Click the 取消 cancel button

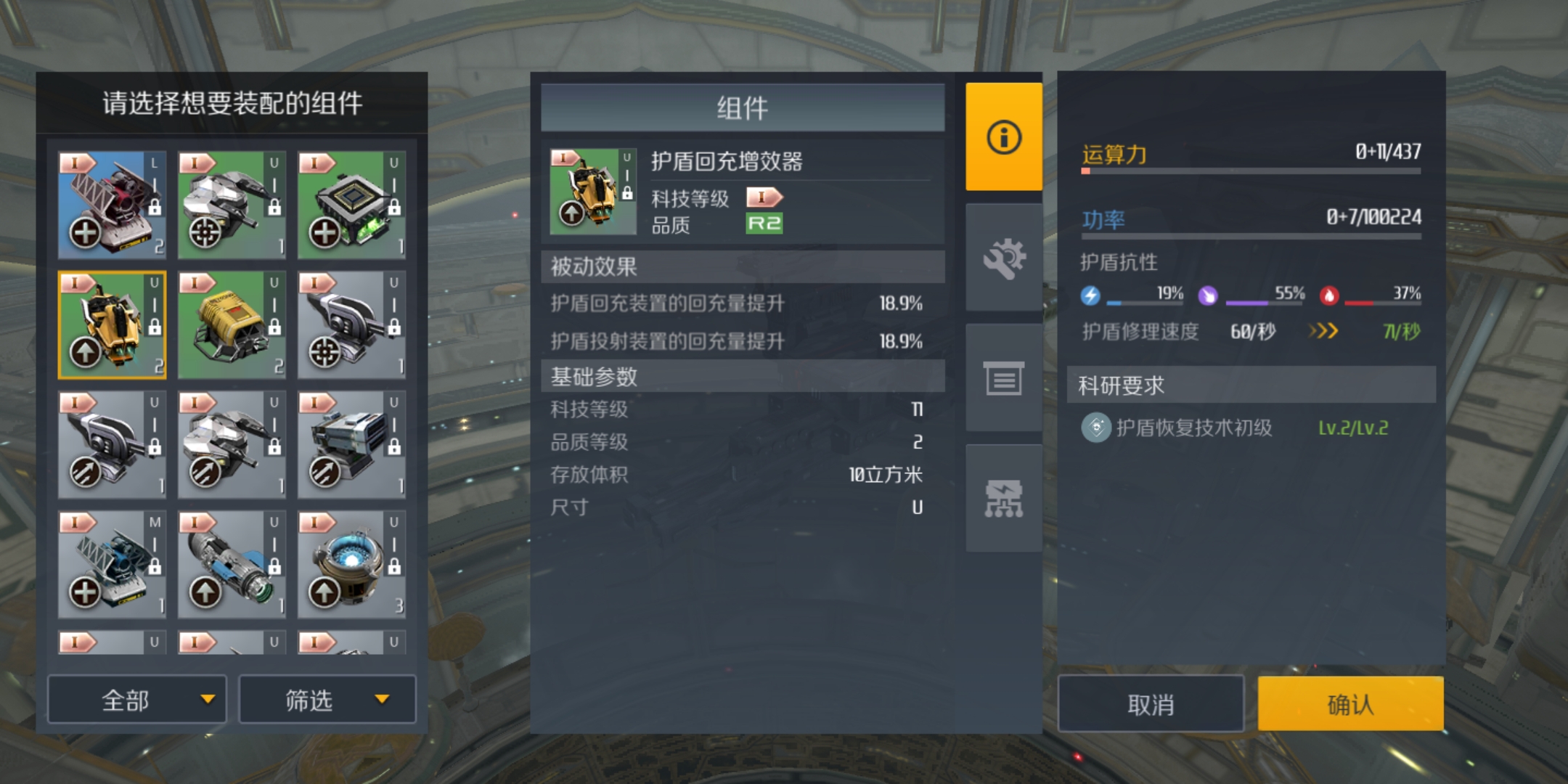click(x=1151, y=703)
